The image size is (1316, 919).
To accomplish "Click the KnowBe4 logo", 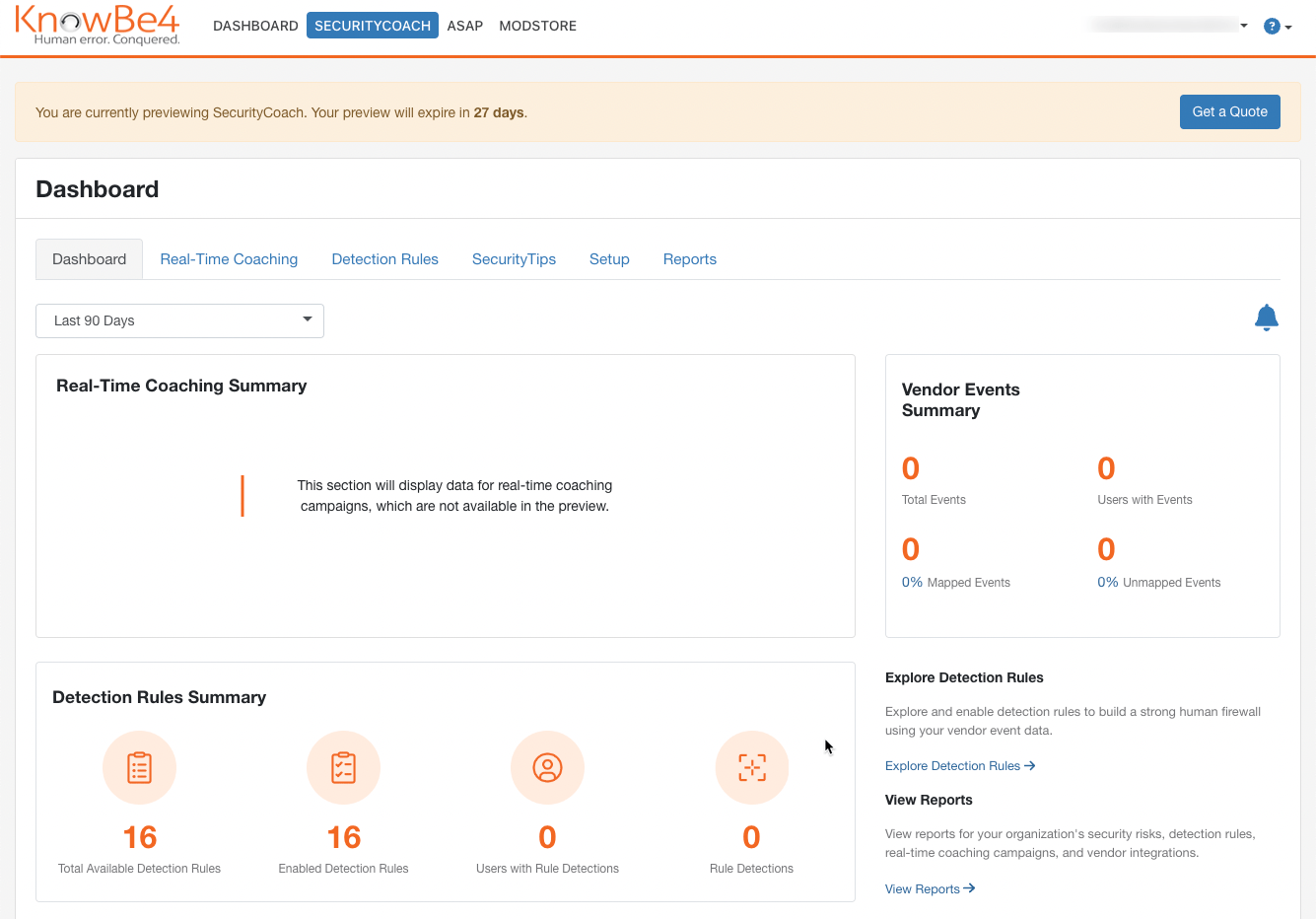I will click(x=98, y=26).
